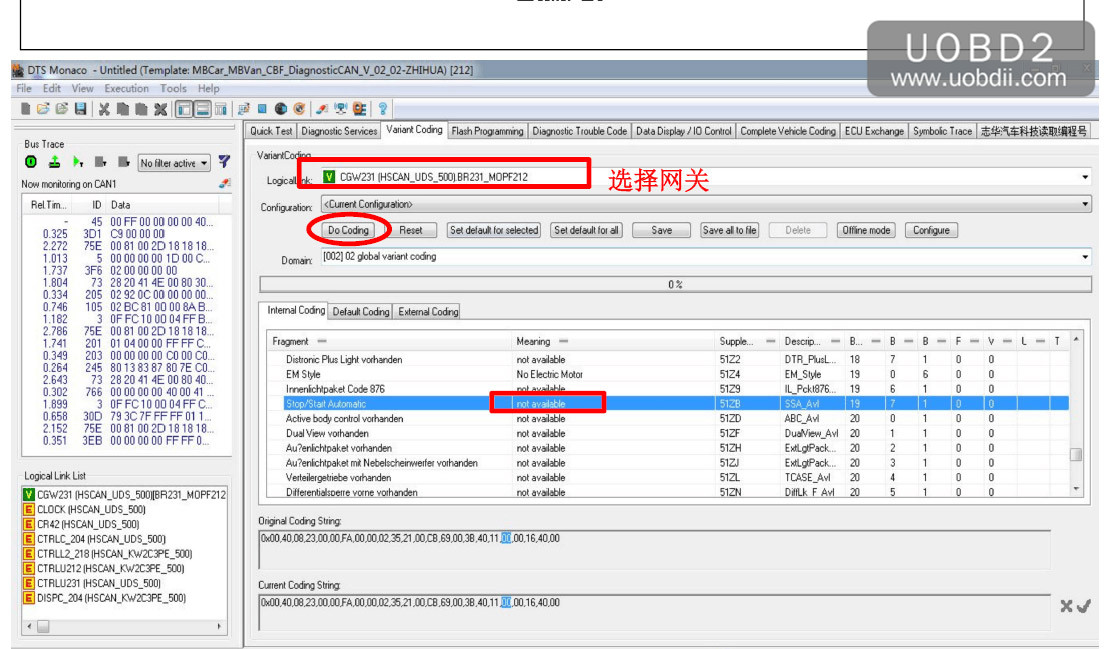Screen dimensions: 1109x649
Task: Open the File menu
Action: (x=24, y=88)
